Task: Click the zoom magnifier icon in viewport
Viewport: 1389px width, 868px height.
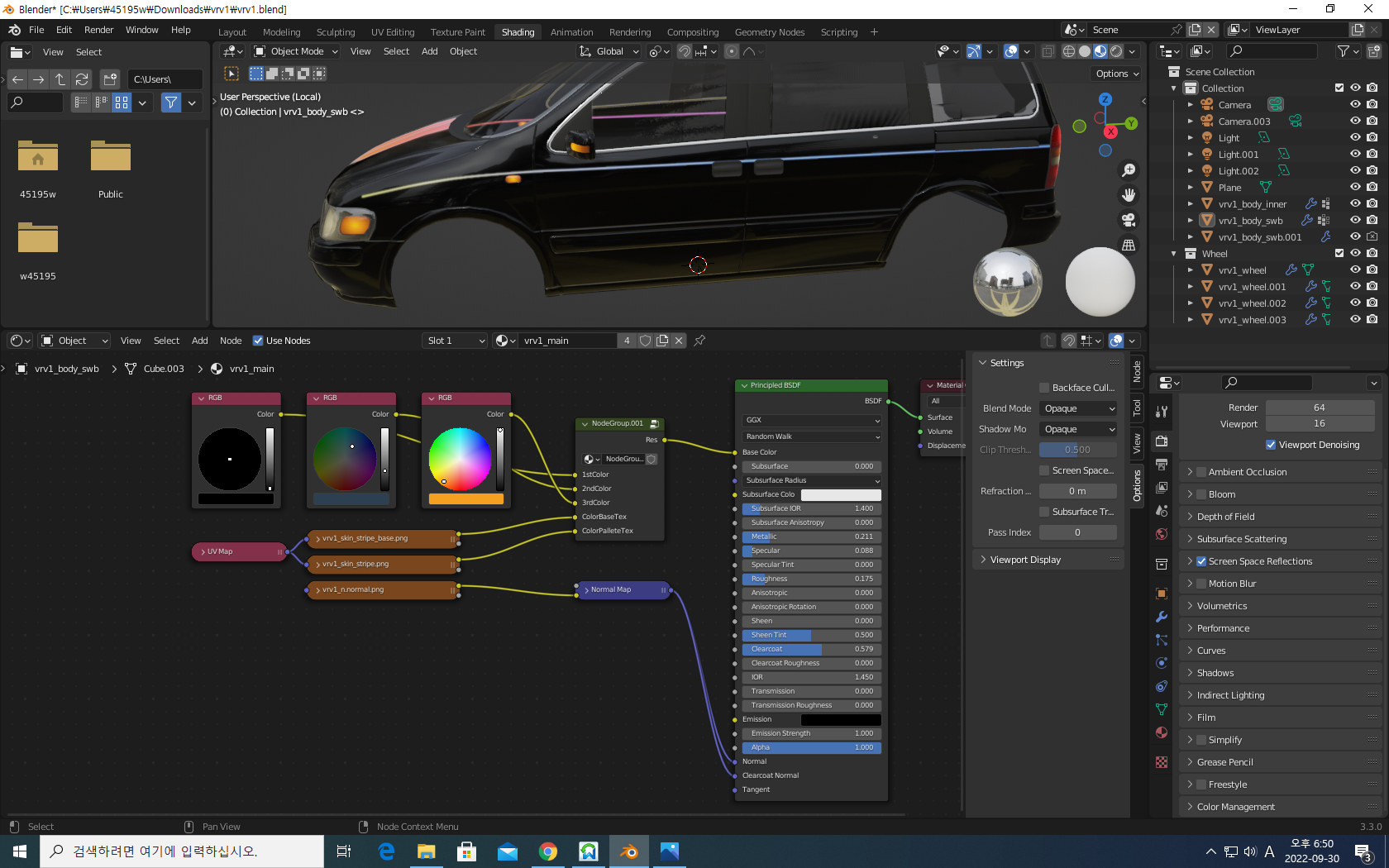Action: point(1129,170)
